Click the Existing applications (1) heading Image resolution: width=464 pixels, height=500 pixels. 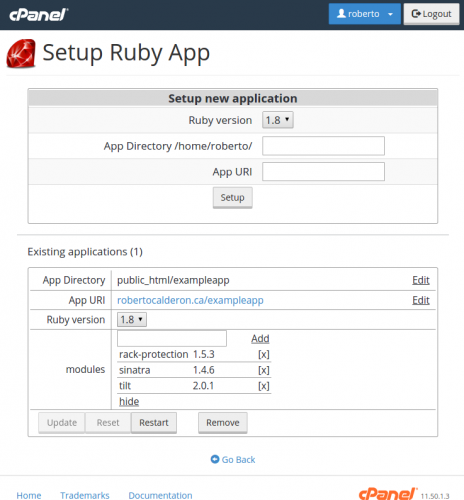pos(85,252)
